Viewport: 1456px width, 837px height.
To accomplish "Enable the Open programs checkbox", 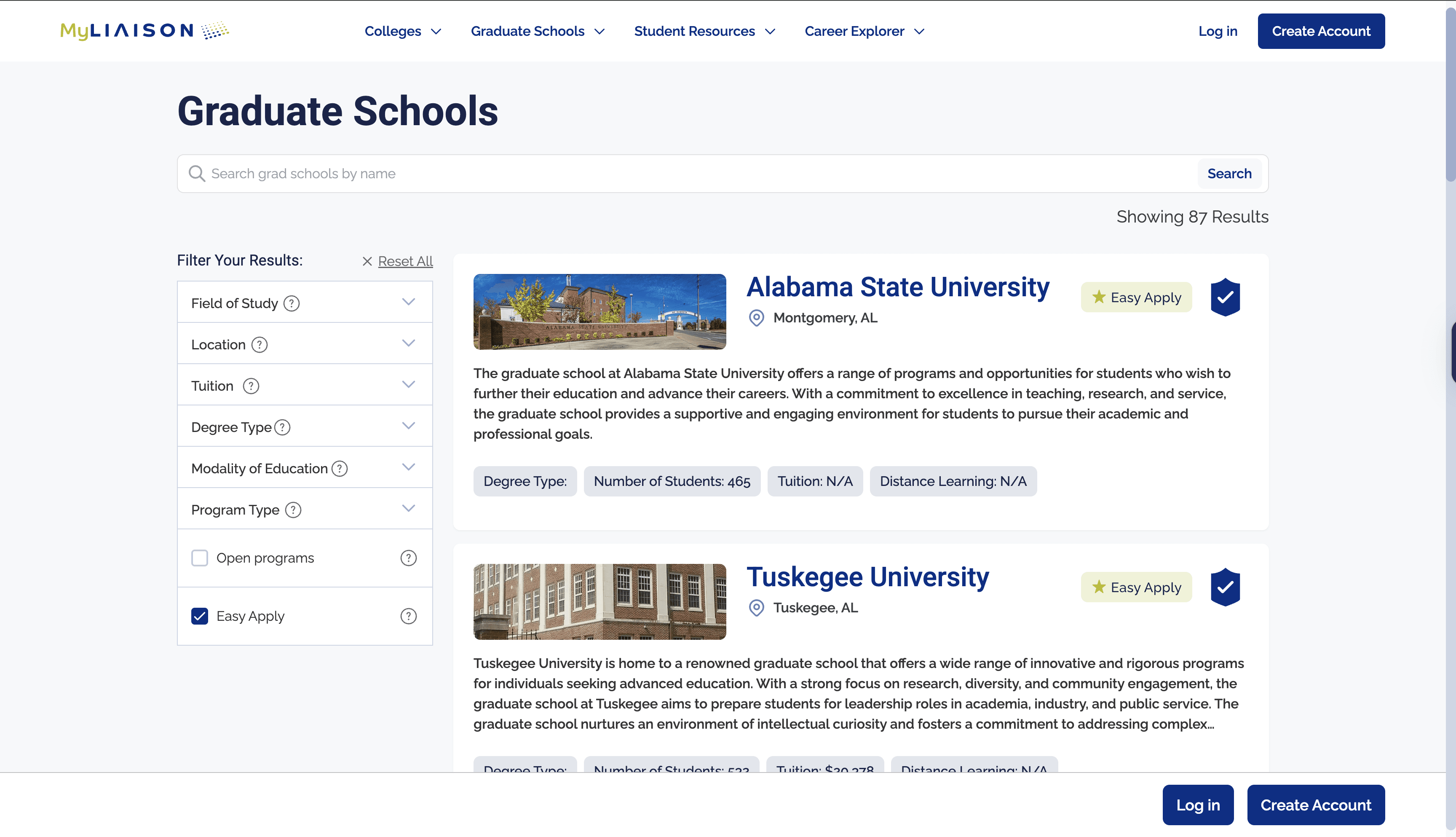I will 199,558.
